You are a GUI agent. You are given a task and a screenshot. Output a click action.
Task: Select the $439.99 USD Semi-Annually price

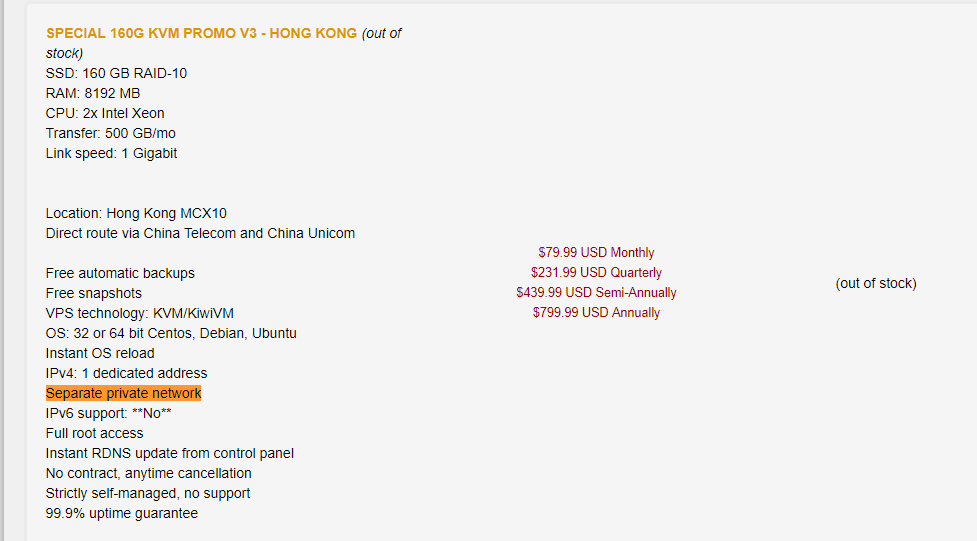596,292
